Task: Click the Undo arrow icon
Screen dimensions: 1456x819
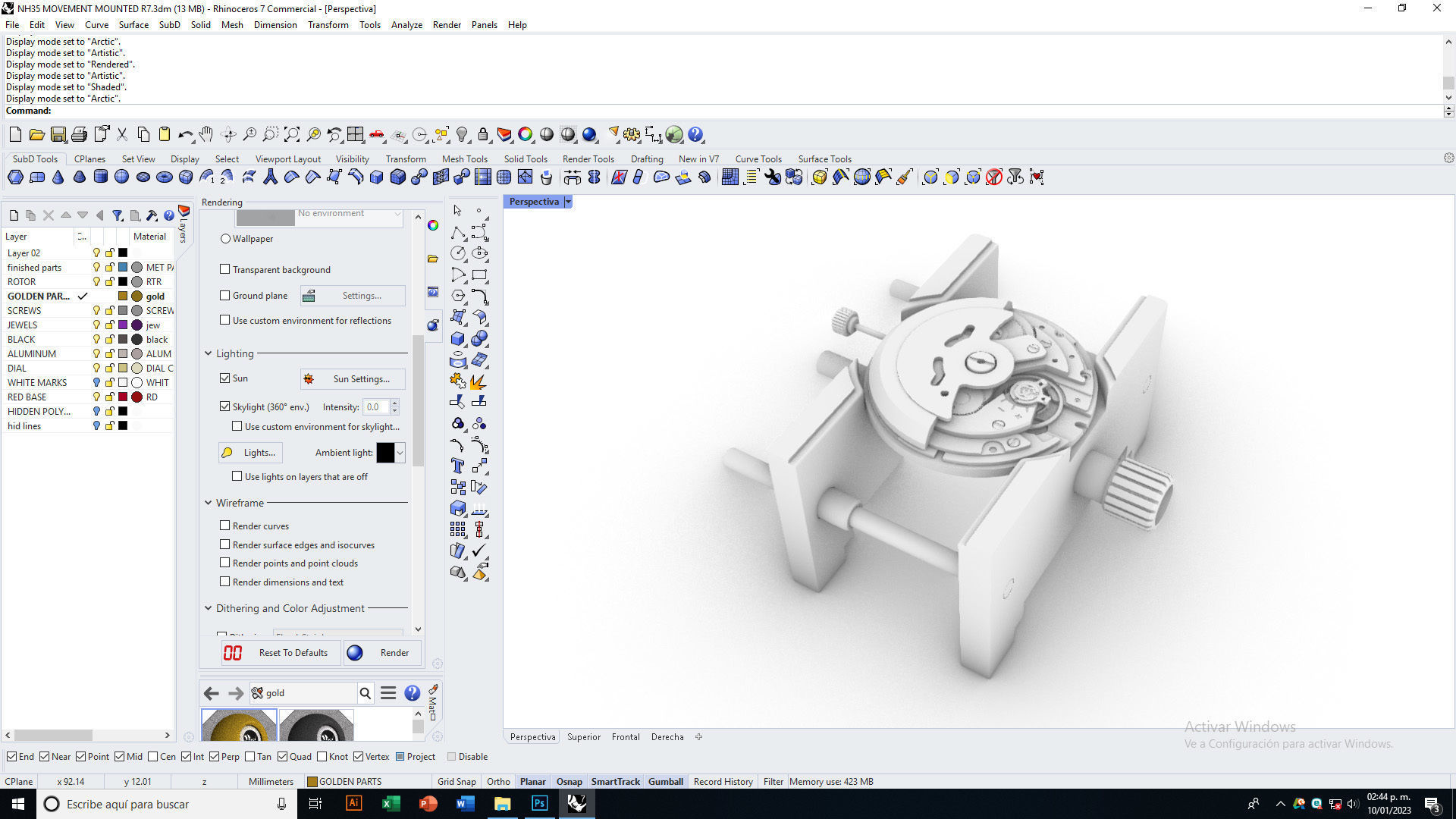Action: click(x=185, y=135)
